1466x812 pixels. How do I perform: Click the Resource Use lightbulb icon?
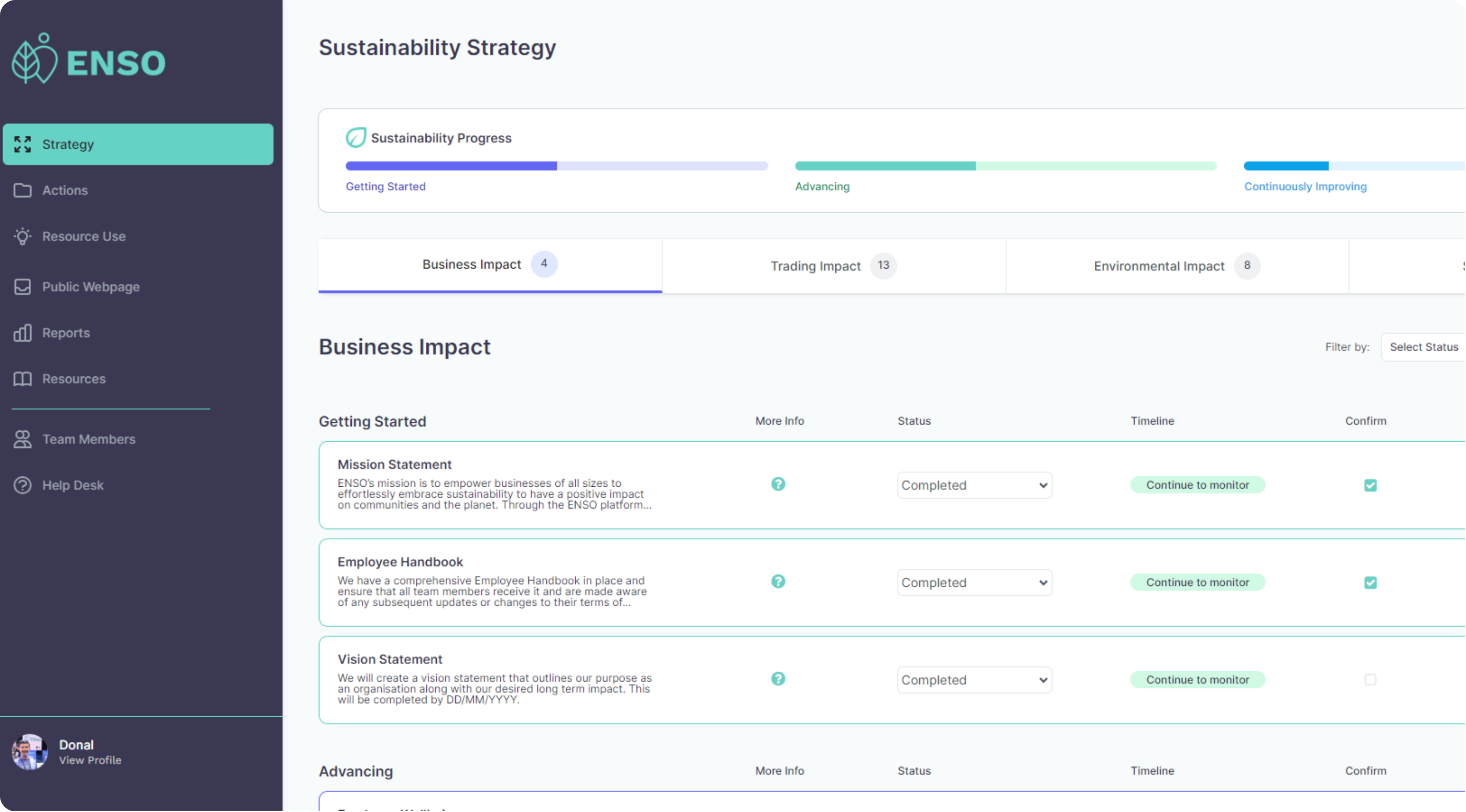pyautogui.click(x=23, y=237)
